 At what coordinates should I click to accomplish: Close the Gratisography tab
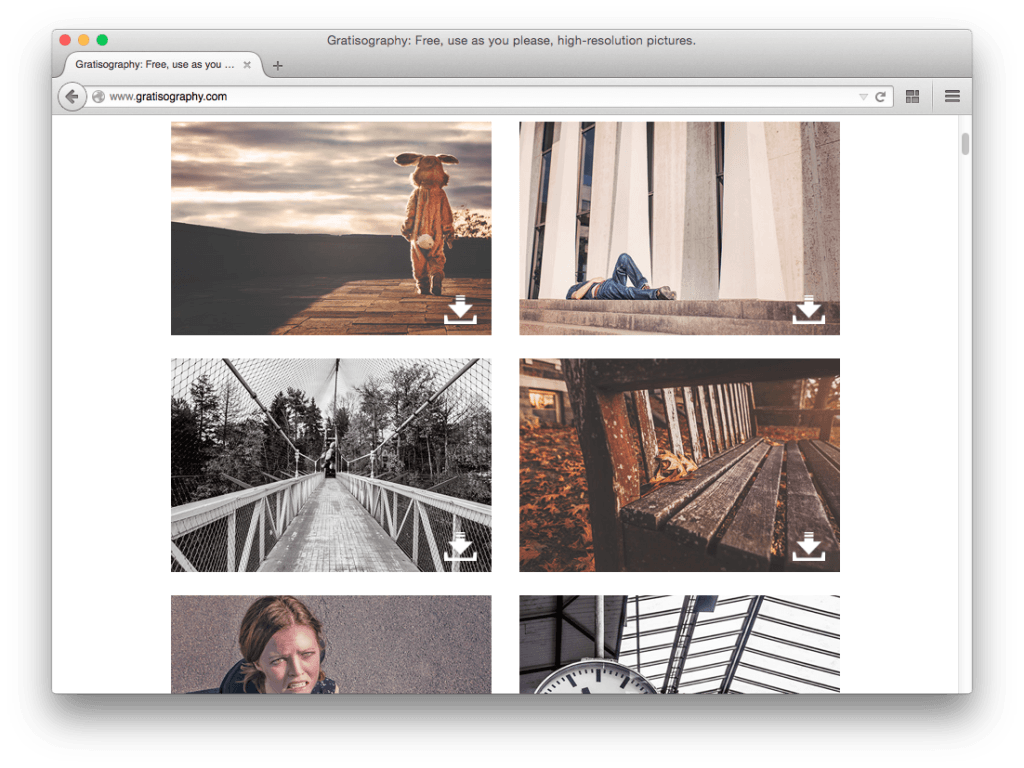click(247, 65)
